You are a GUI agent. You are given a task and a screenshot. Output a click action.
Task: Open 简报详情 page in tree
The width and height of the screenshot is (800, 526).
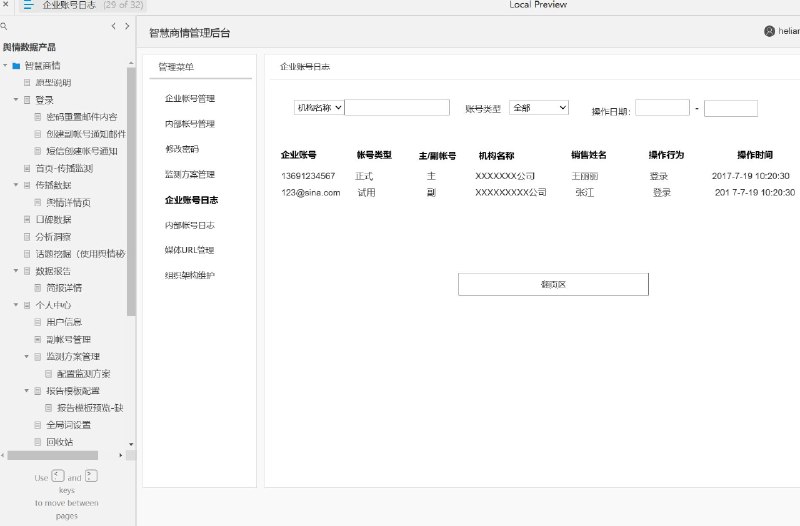[x=64, y=288]
